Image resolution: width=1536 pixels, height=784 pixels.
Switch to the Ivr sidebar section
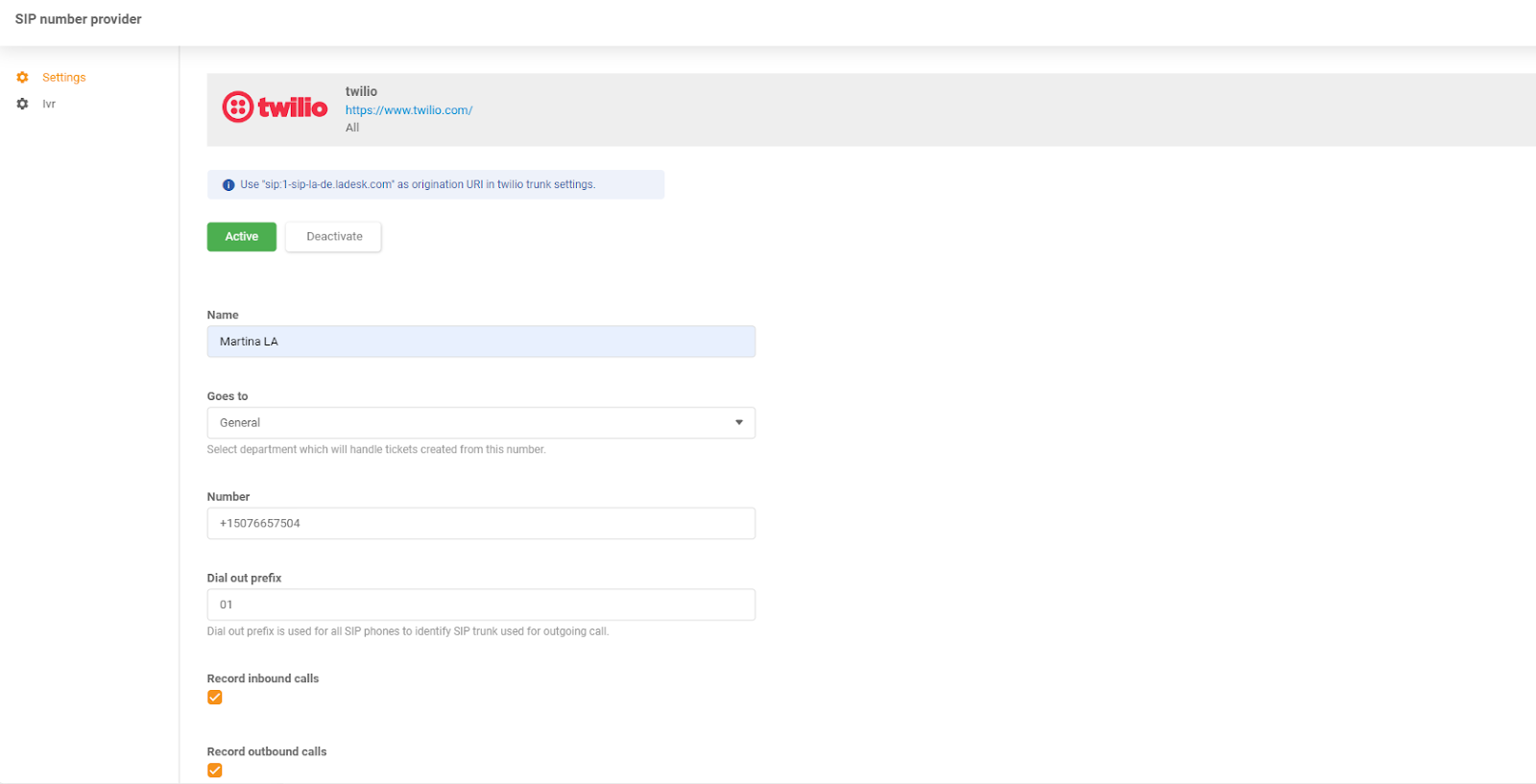49,104
